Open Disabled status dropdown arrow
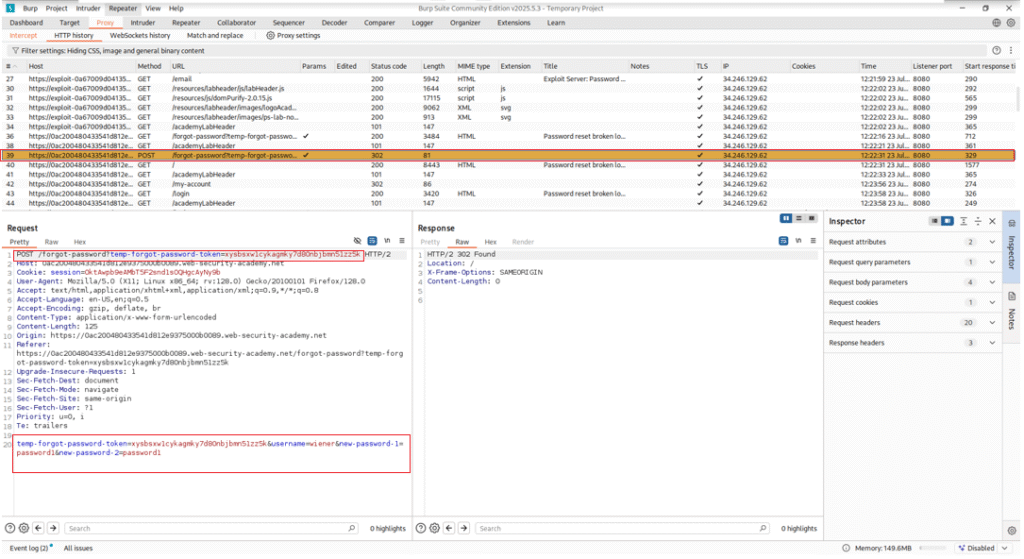 point(1005,548)
